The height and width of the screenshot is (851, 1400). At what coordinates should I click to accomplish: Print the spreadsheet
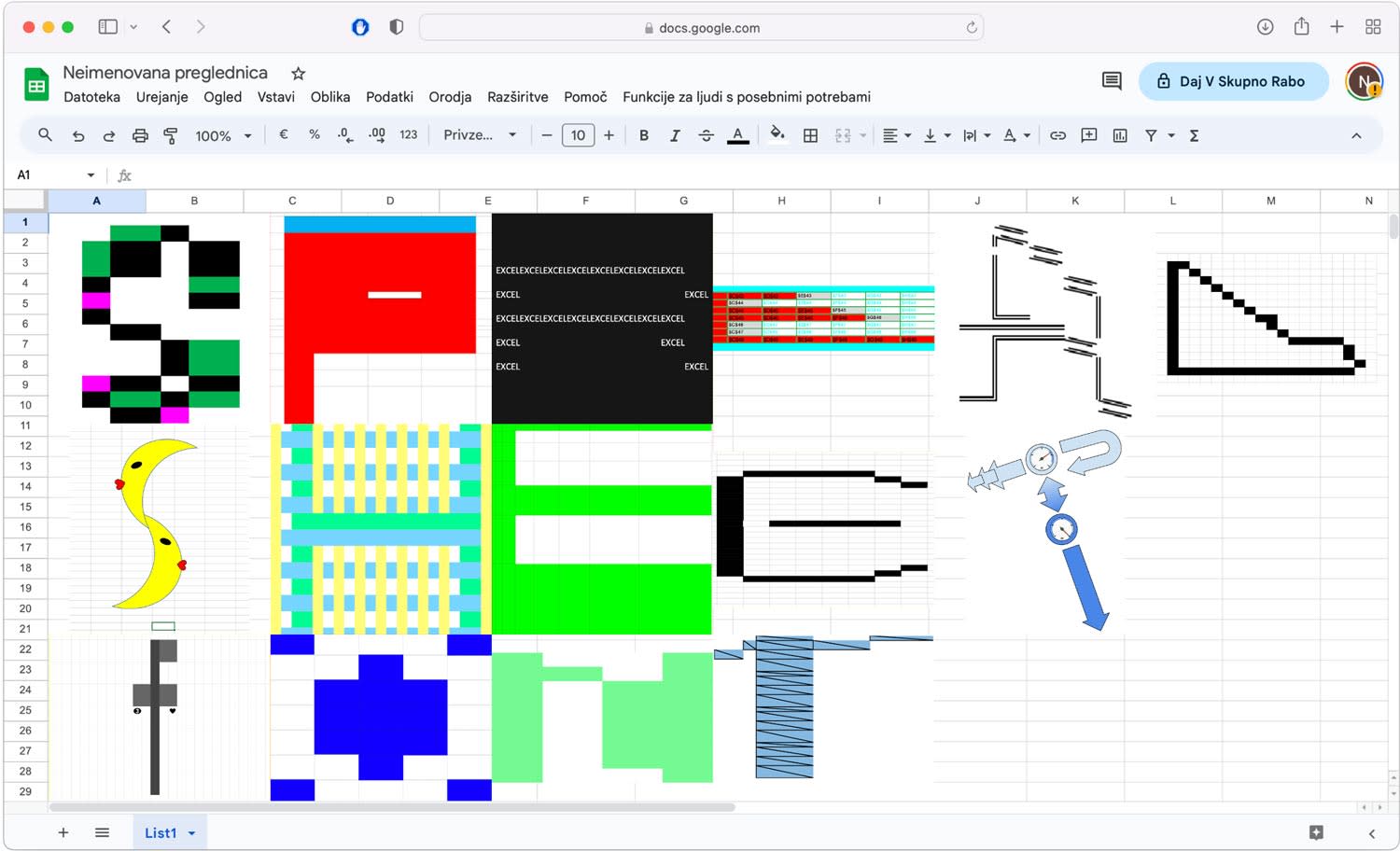[x=140, y=135]
